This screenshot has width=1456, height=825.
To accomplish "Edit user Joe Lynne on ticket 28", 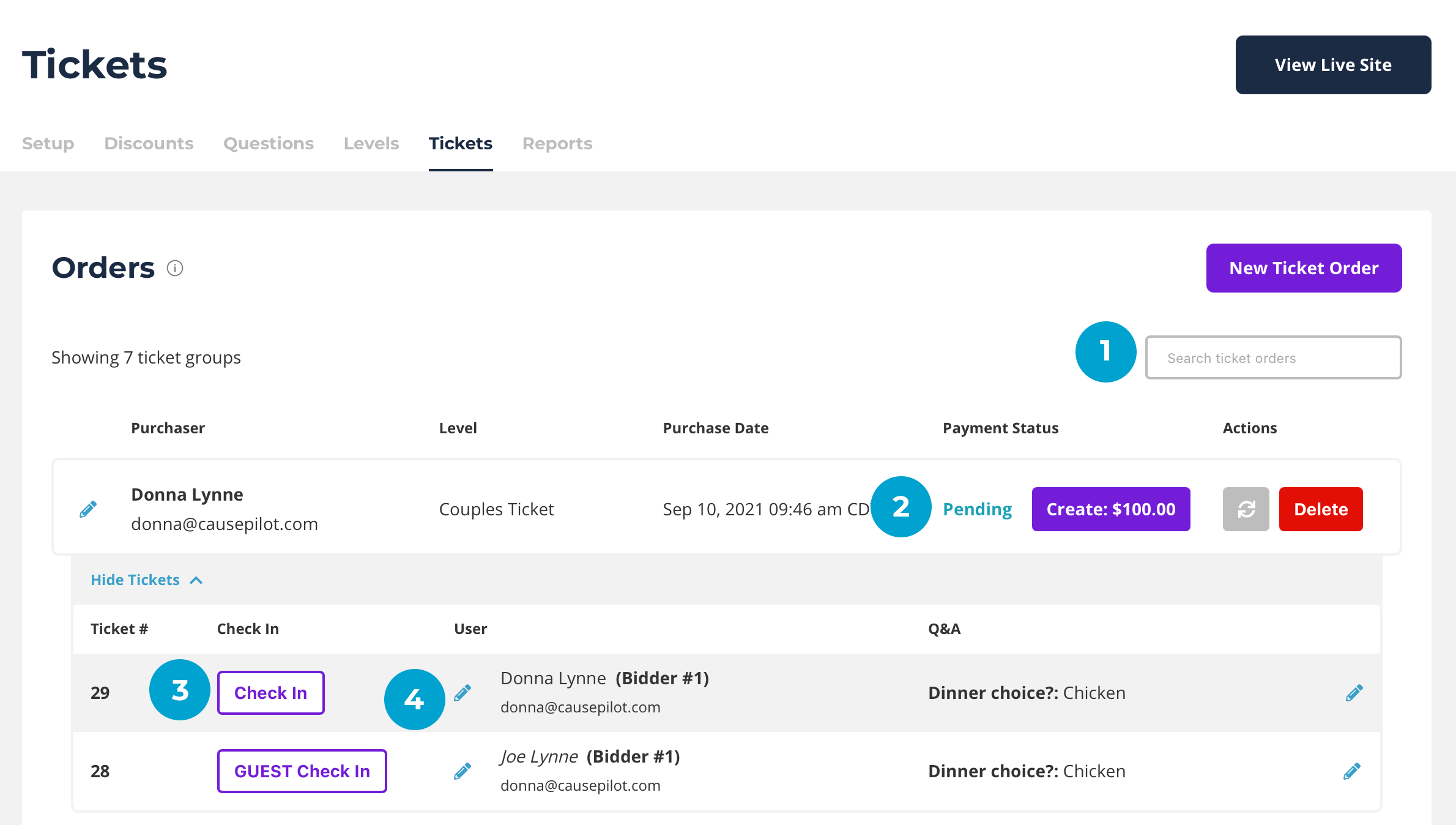I will [x=462, y=771].
